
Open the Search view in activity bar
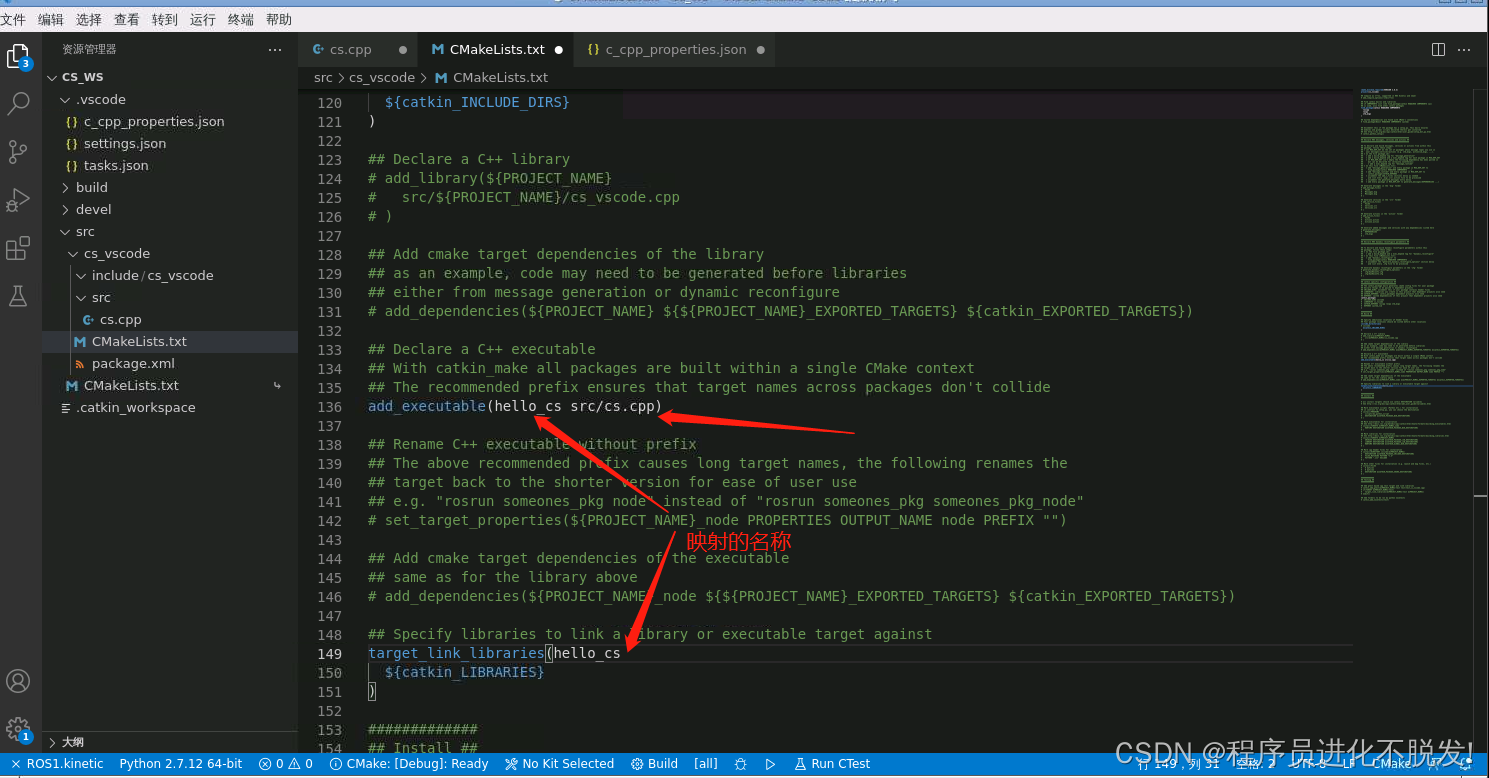[18, 103]
